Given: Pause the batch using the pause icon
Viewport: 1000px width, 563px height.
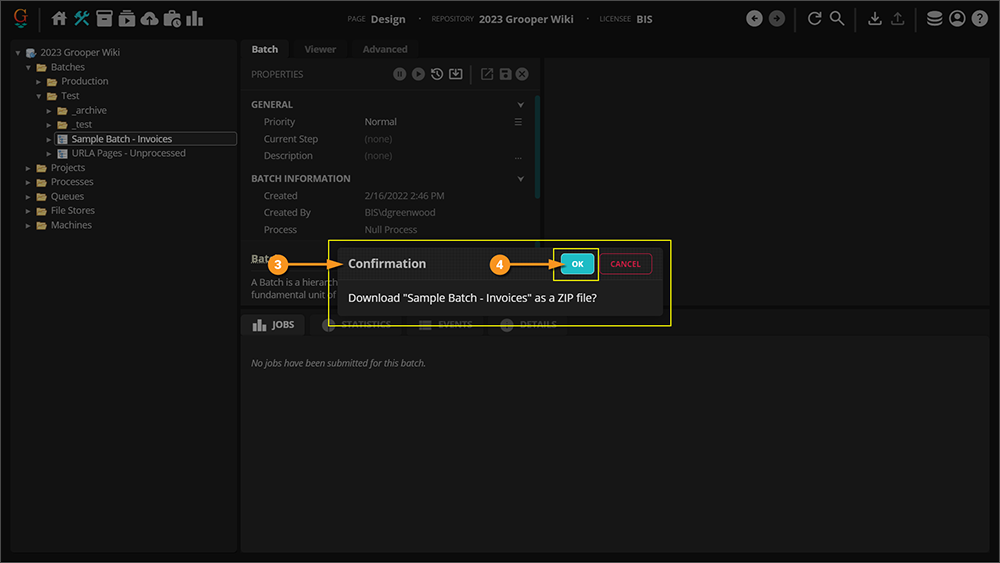Looking at the screenshot, I should [399, 74].
